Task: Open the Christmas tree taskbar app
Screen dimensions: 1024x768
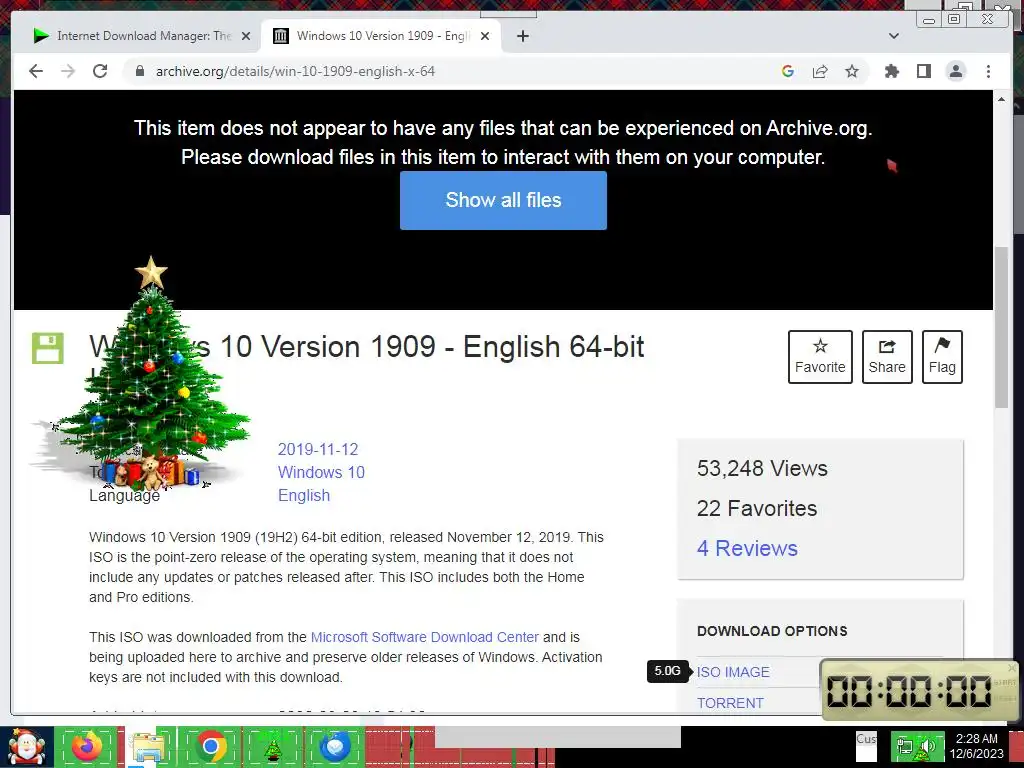Action: (x=273, y=747)
